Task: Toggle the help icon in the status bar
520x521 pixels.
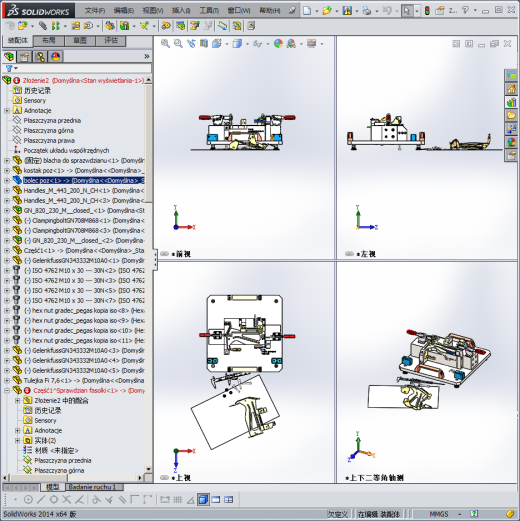Action: pyautogui.click(x=474, y=514)
